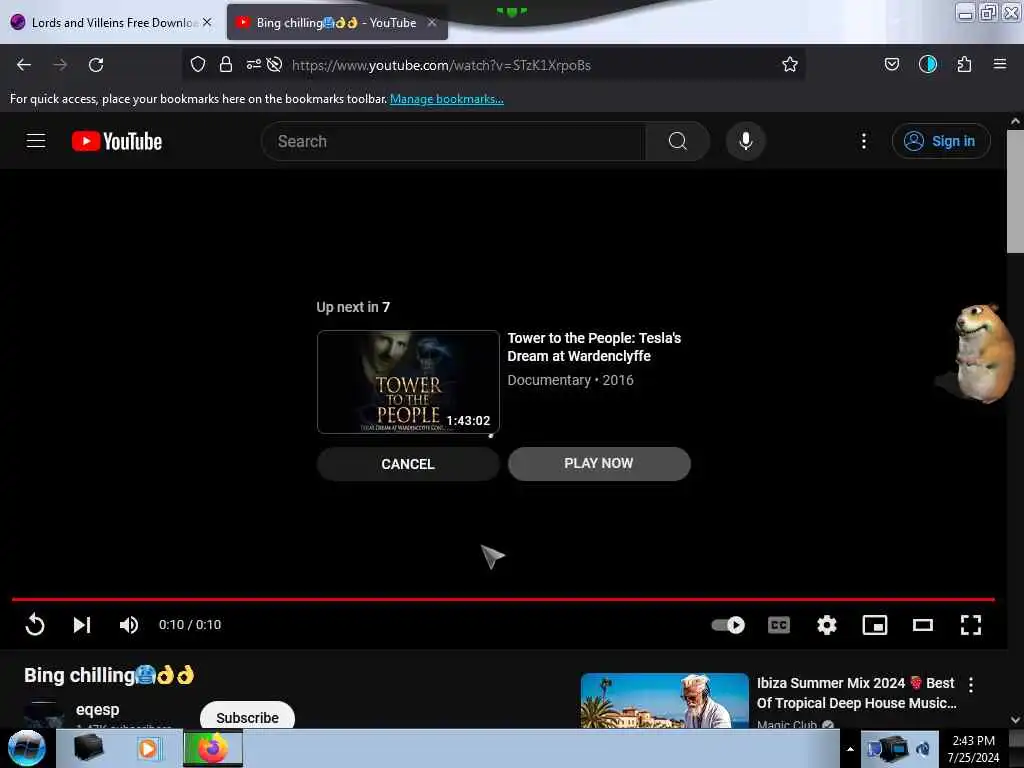Focus the YouTube Search field

click(x=453, y=141)
